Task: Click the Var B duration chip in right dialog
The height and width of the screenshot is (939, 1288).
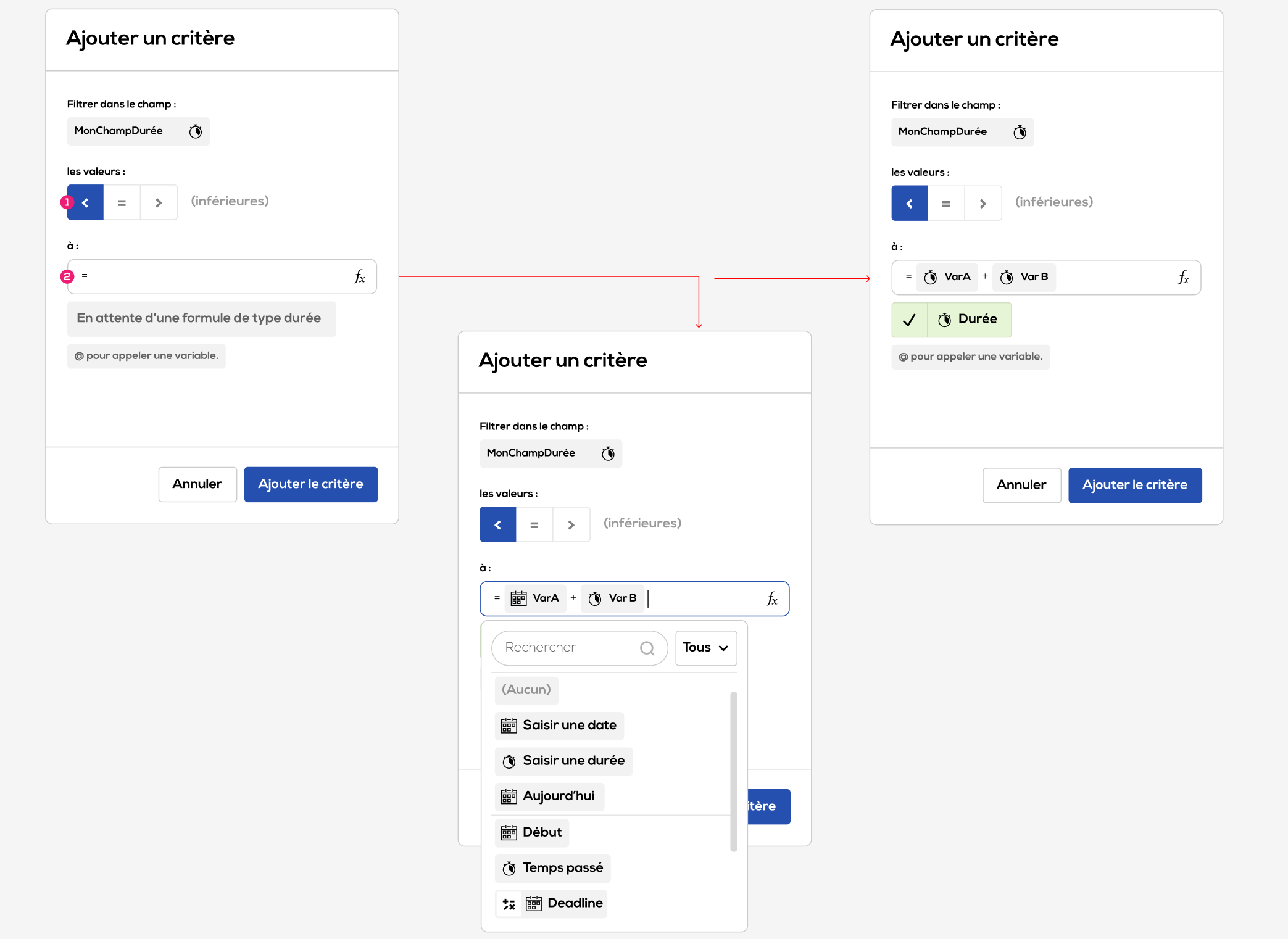Action: click(x=1024, y=278)
